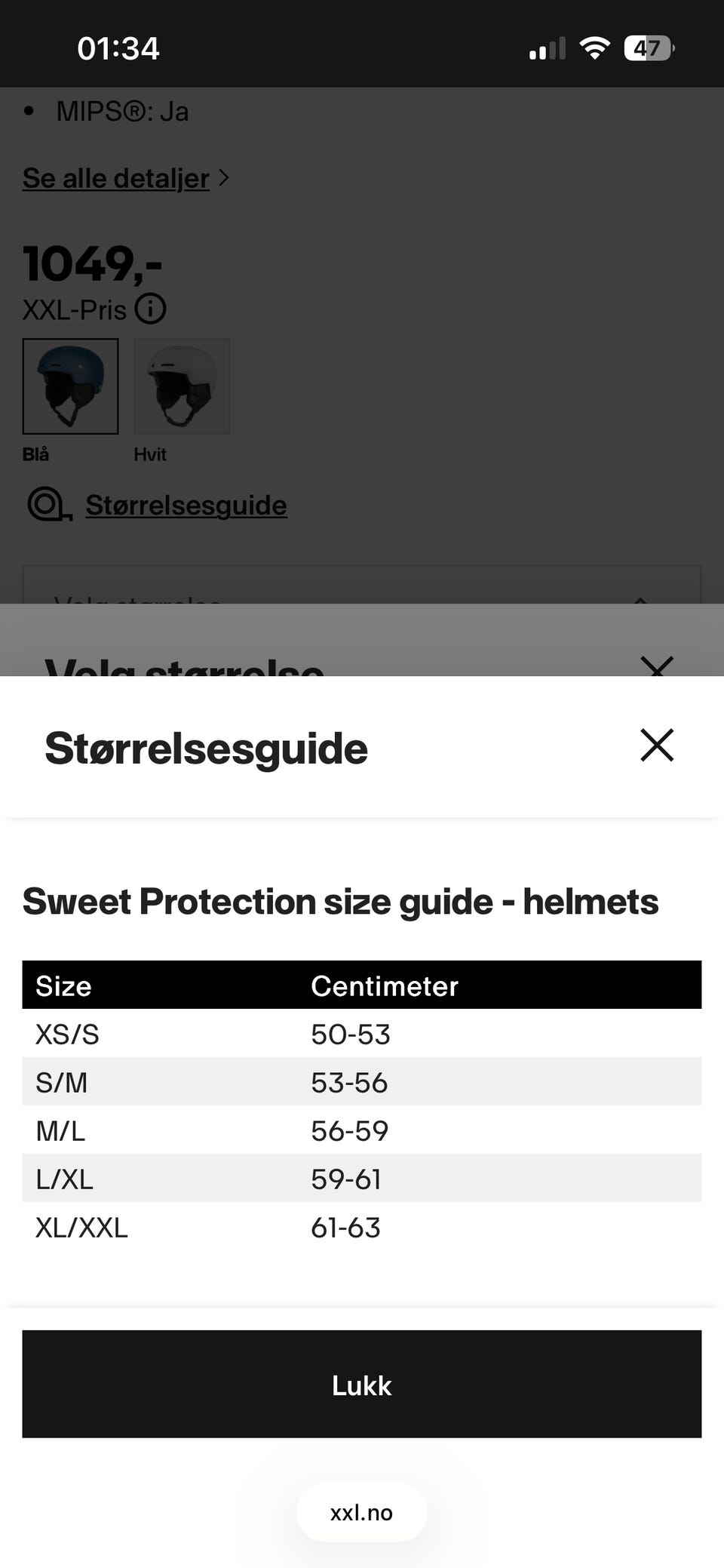Tap the Wi-Fi icon in status bar
The image size is (724, 1568).
594,48
